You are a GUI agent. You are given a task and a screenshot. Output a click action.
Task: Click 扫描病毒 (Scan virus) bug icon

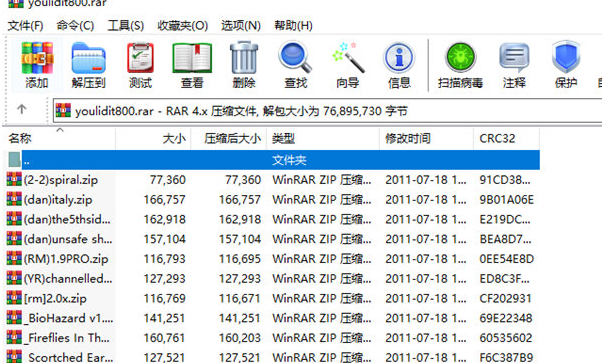pyautogui.click(x=460, y=58)
